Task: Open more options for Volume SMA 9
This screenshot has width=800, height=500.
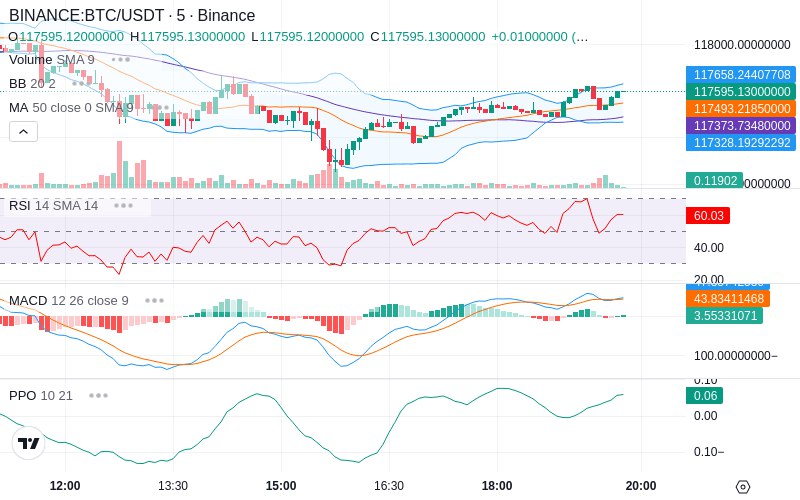Action: tap(120, 60)
